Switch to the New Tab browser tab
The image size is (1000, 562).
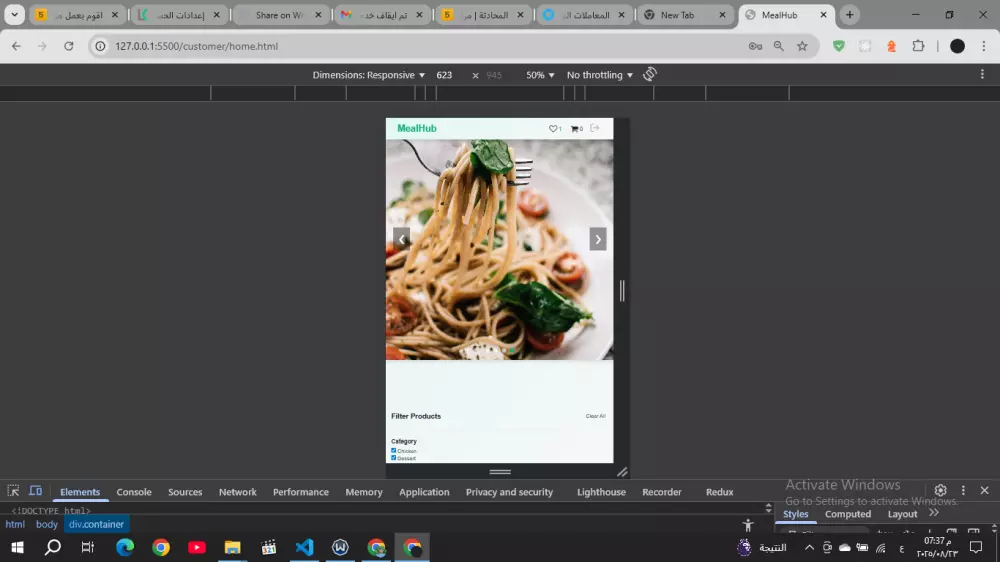685,15
